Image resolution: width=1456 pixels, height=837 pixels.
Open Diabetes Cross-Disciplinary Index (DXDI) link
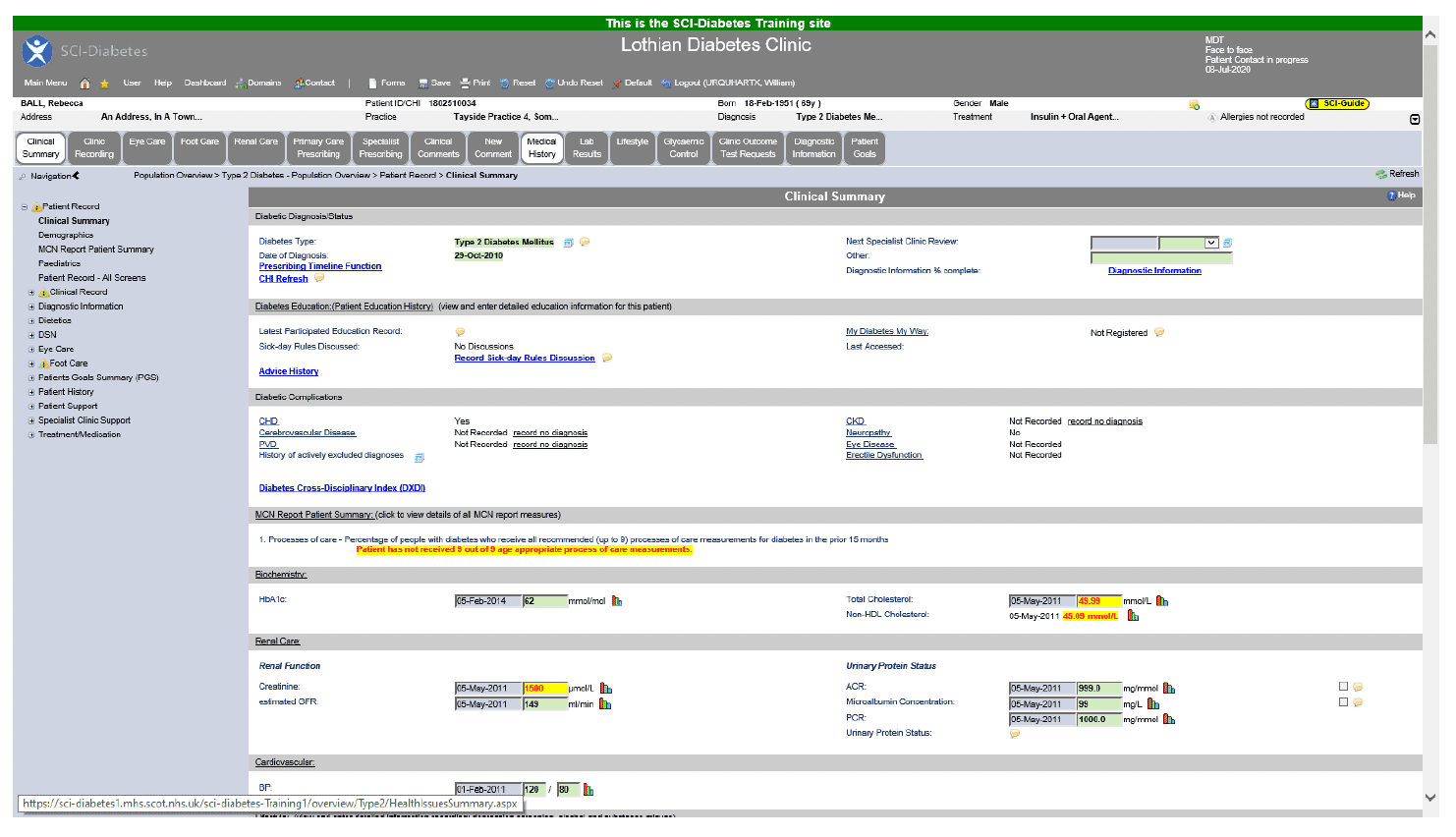click(x=342, y=488)
